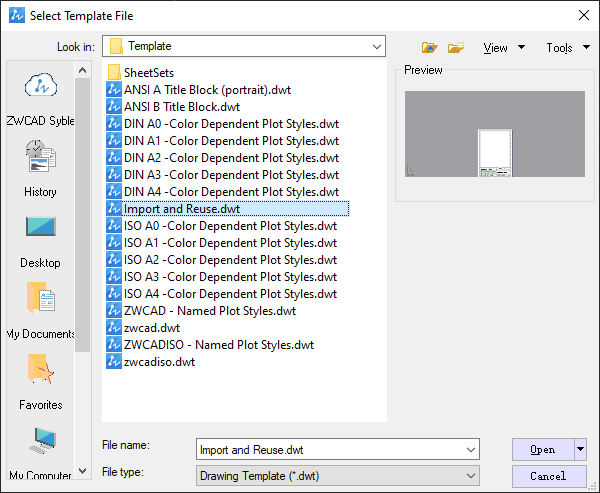The height and width of the screenshot is (493, 600).
Task: Open the Open button's arrow dropdown
Action: pyautogui.click(x=580, y=449)
